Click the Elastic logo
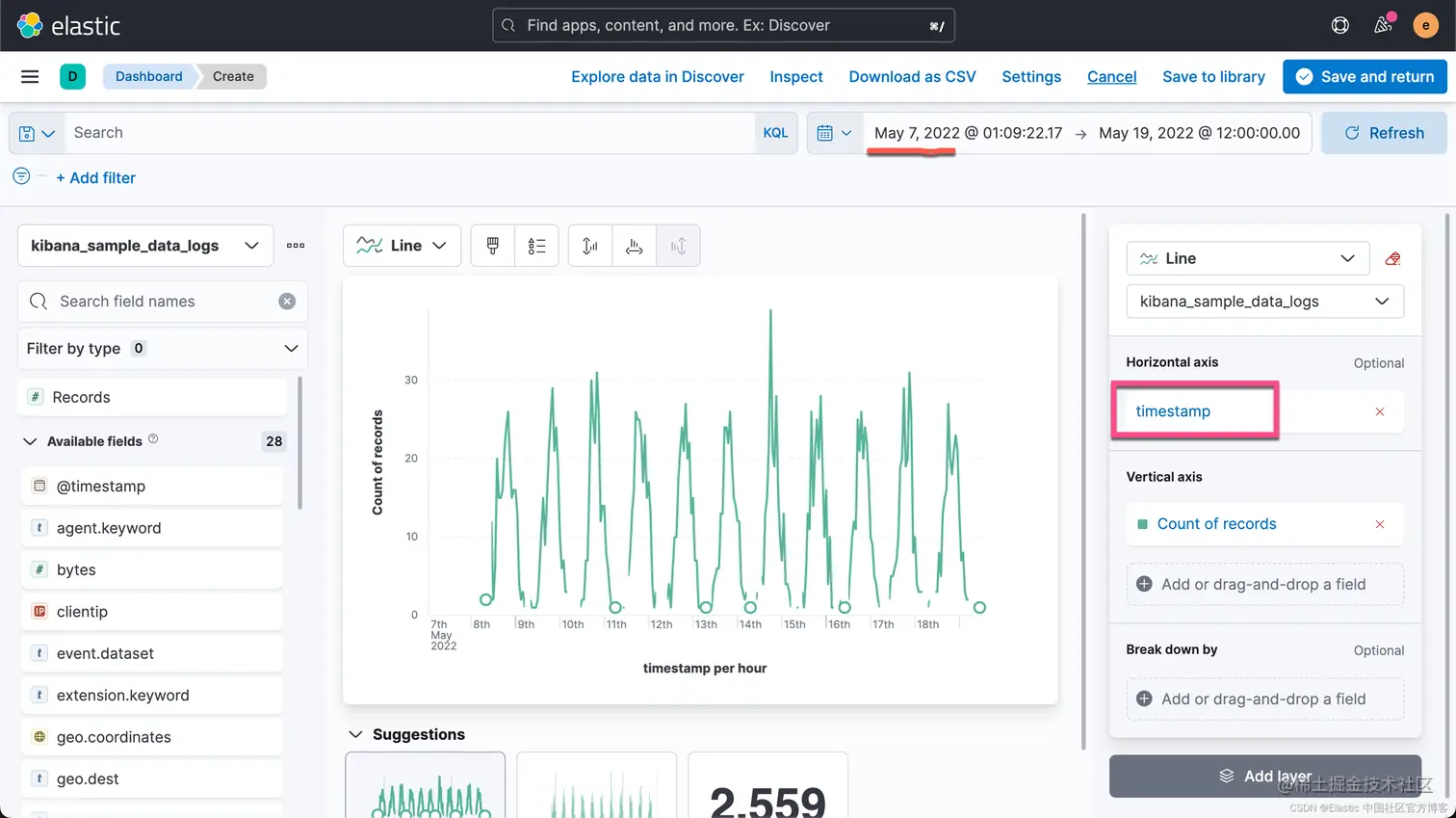The image size is (1456, 818). coord(68,25)
